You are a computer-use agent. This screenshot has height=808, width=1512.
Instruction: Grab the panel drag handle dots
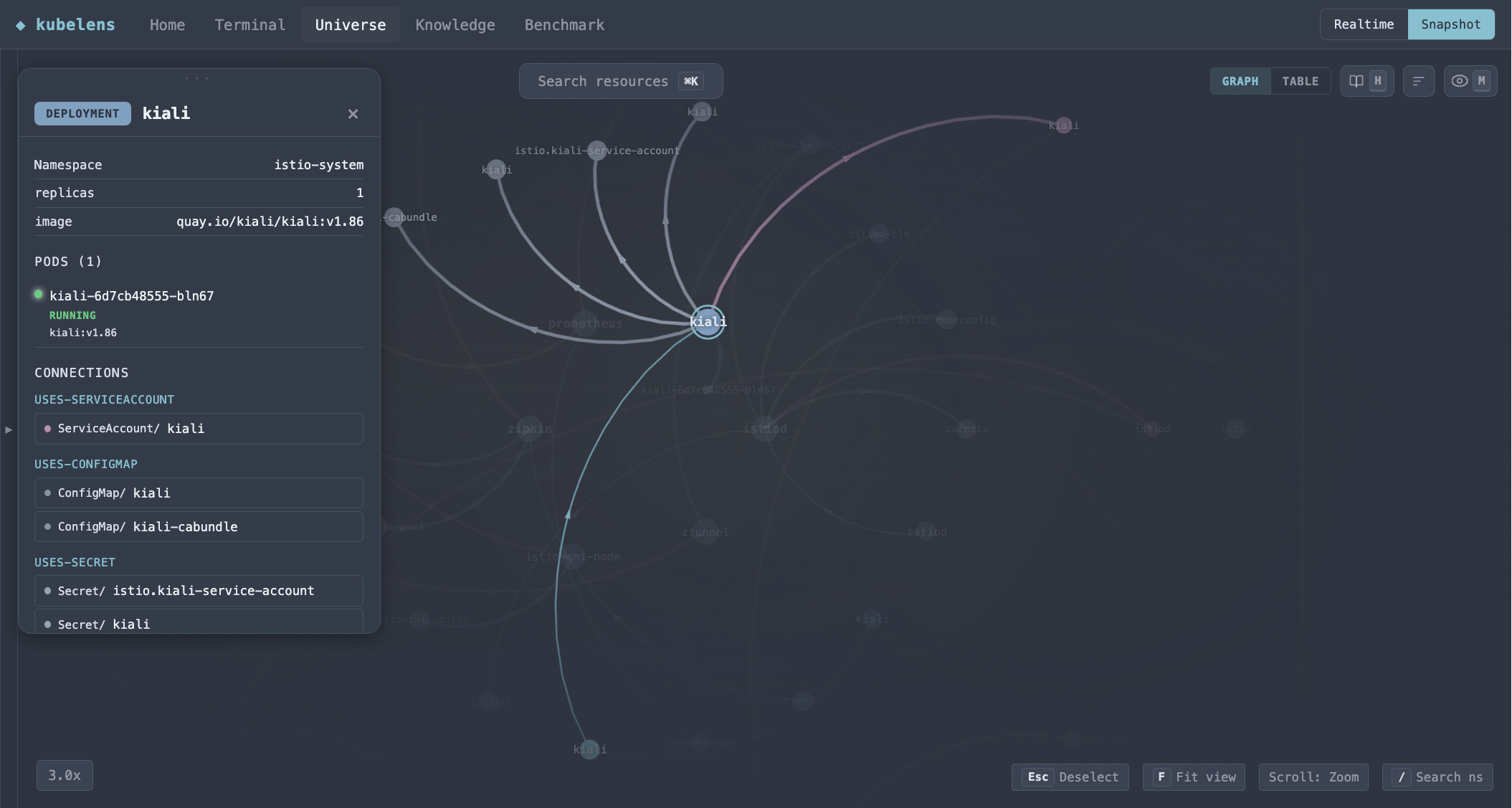(196, 78)
